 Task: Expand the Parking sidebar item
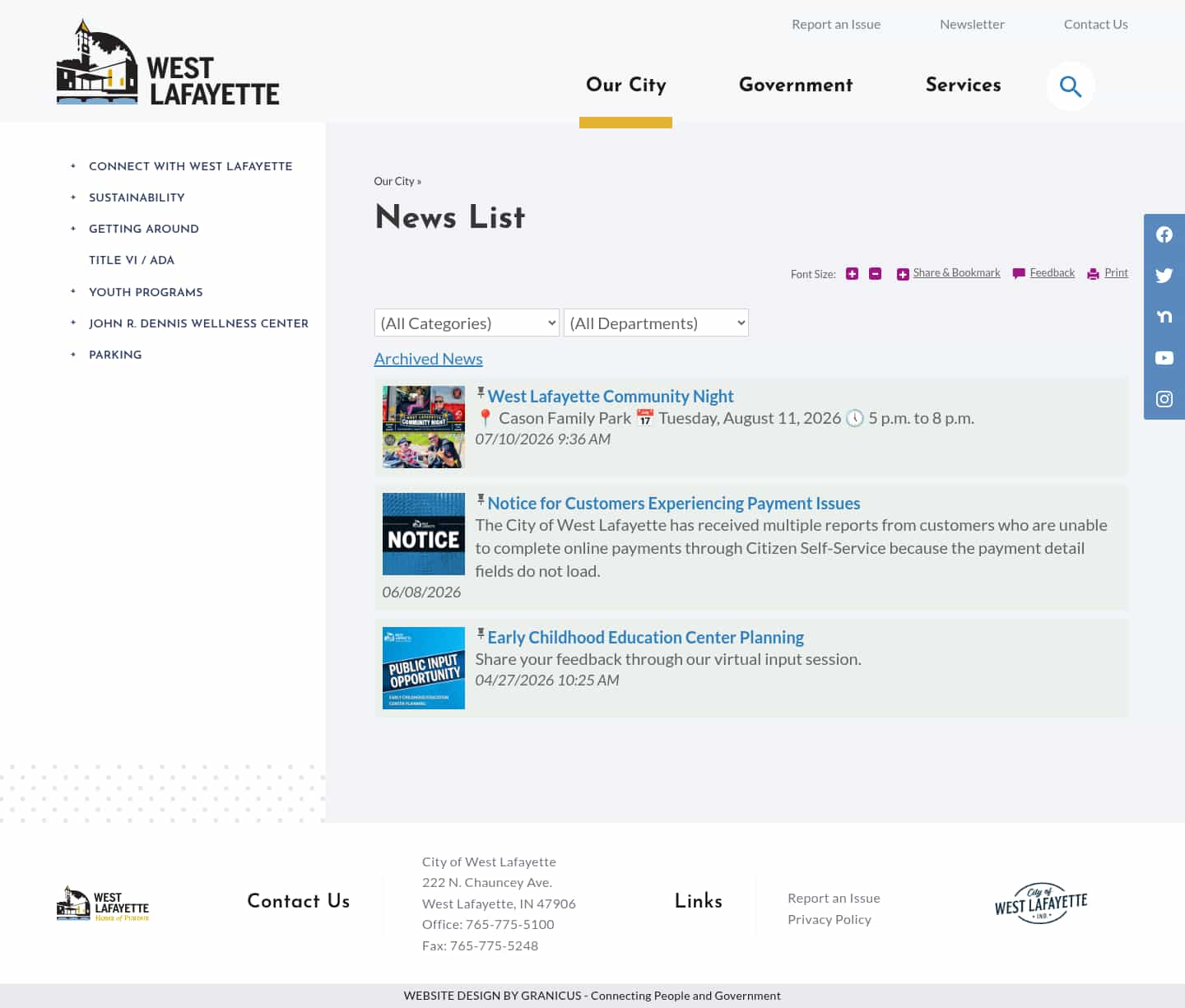(x=73, y=355)
